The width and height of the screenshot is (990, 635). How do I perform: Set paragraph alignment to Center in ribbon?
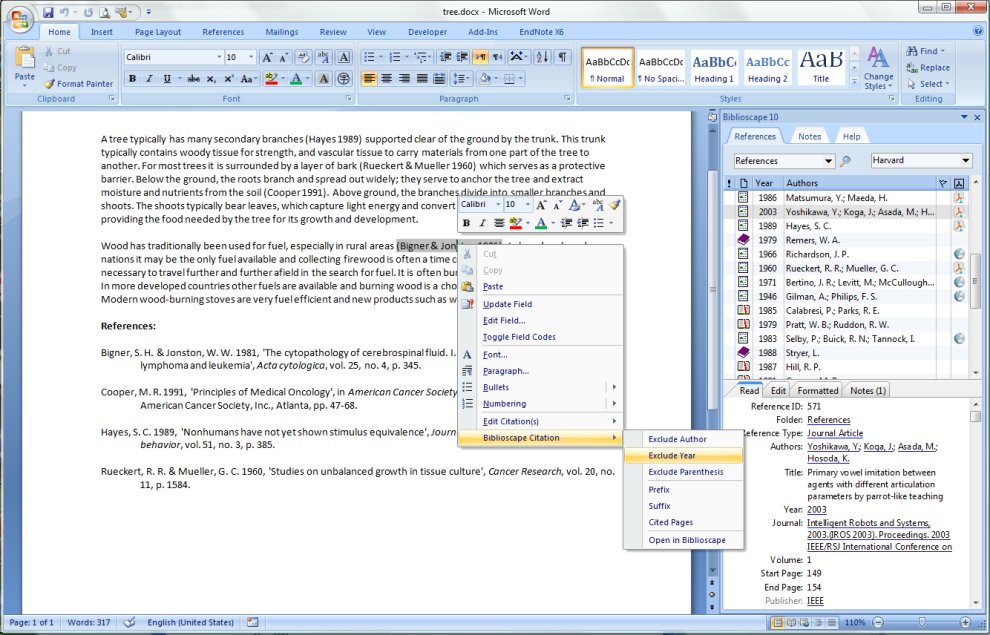[x=386, y=79]
